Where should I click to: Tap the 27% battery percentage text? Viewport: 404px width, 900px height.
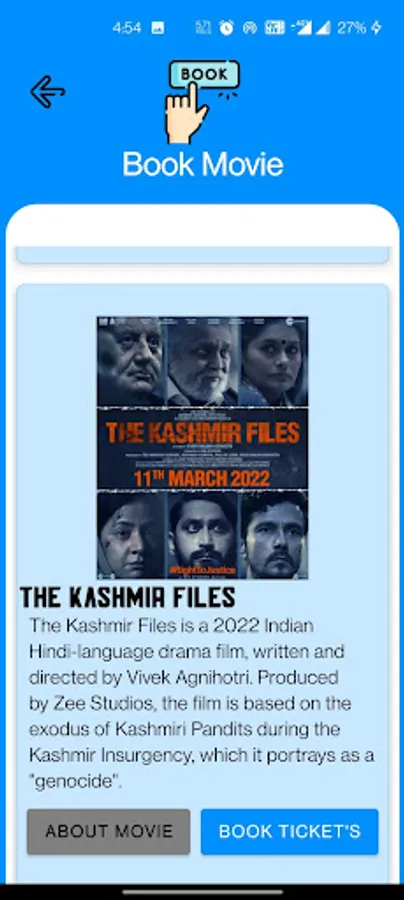(351, 28)
